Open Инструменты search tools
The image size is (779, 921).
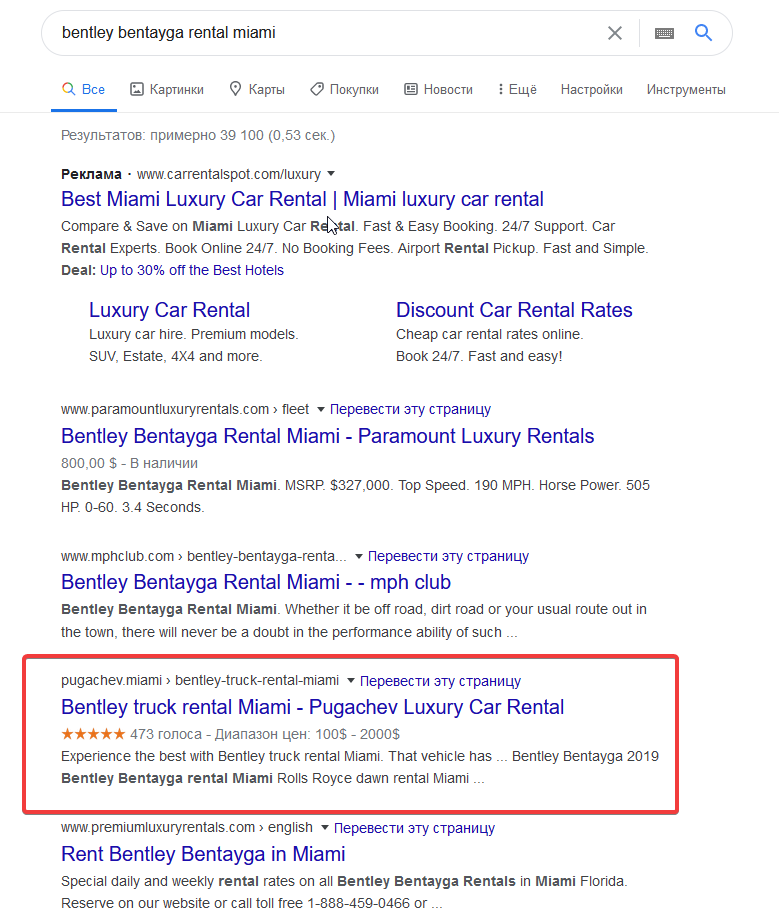[686, 89]
